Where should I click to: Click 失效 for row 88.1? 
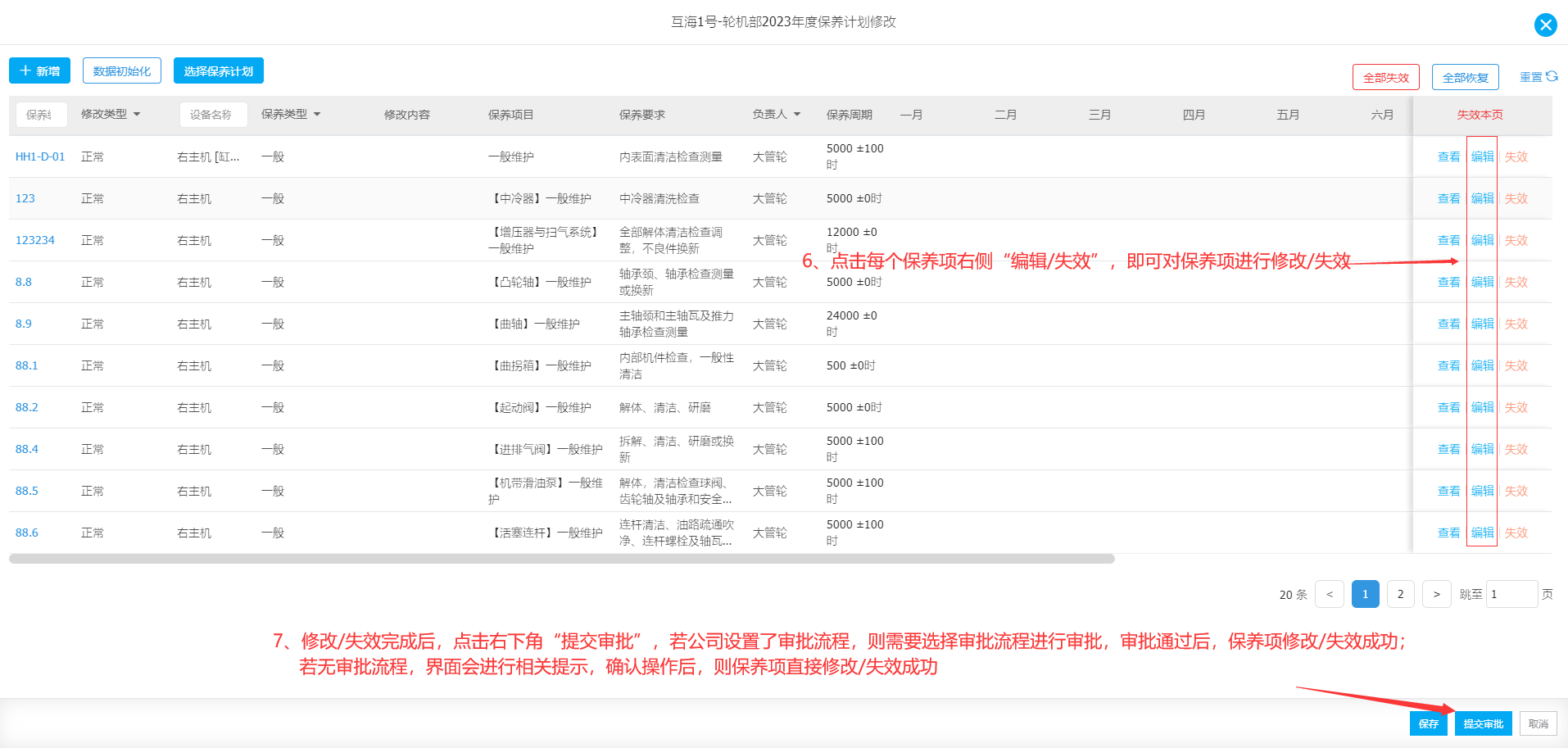click(1516, 365)
